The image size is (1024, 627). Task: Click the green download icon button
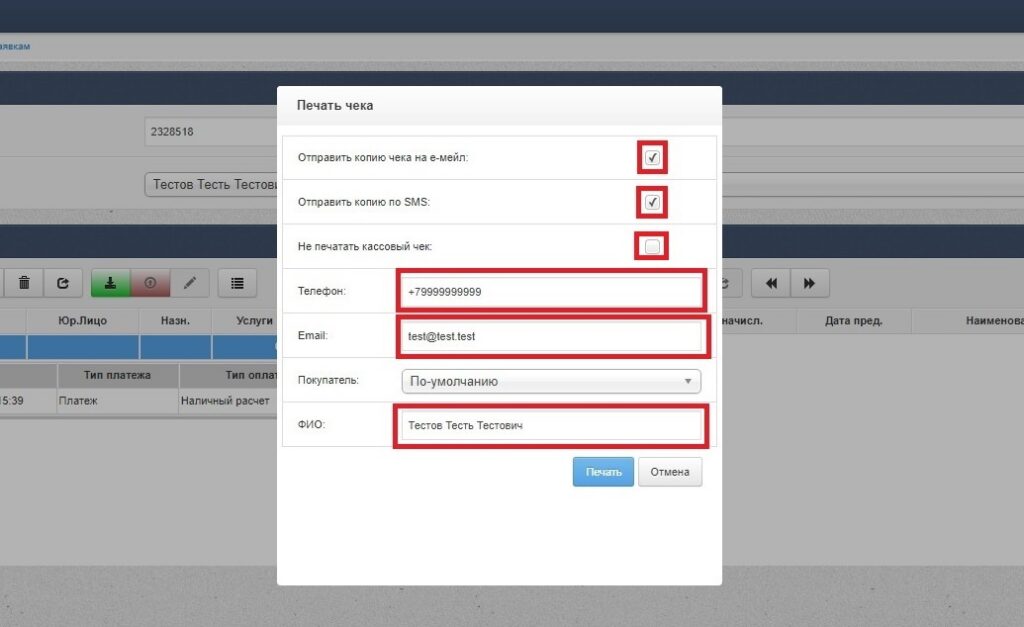(x=110, y=283)
